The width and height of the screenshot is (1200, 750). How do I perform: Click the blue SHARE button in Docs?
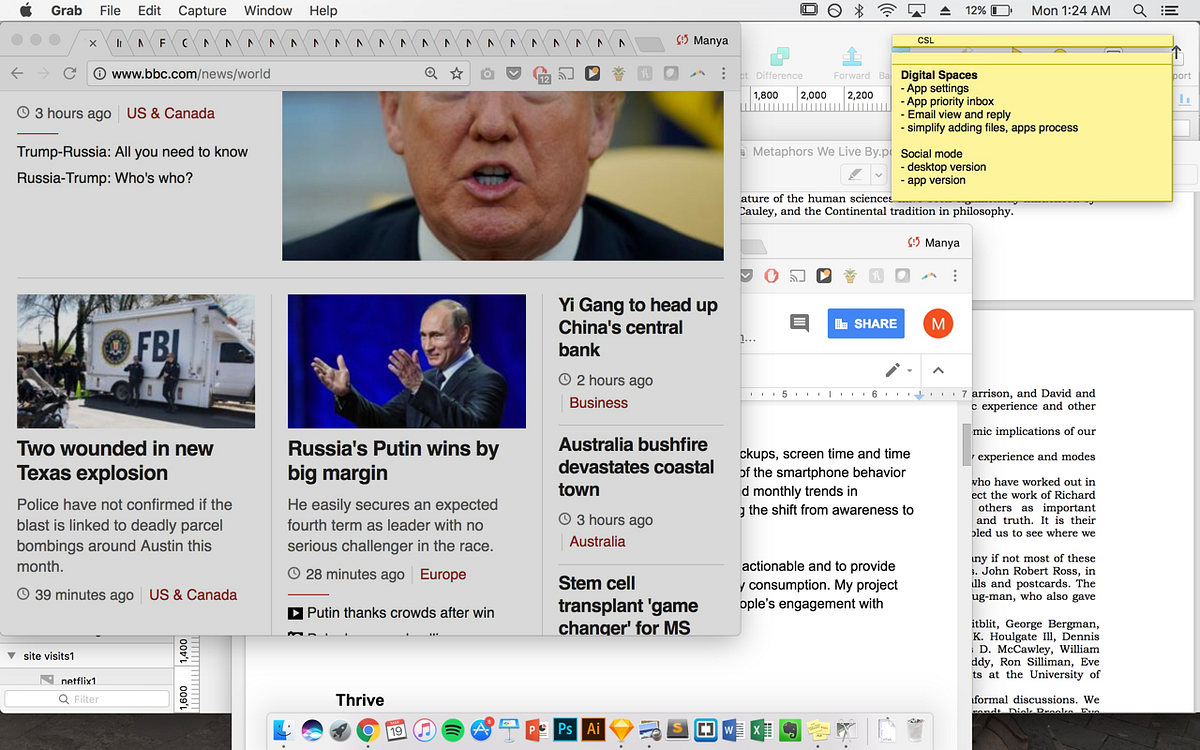tap(866, 323)
